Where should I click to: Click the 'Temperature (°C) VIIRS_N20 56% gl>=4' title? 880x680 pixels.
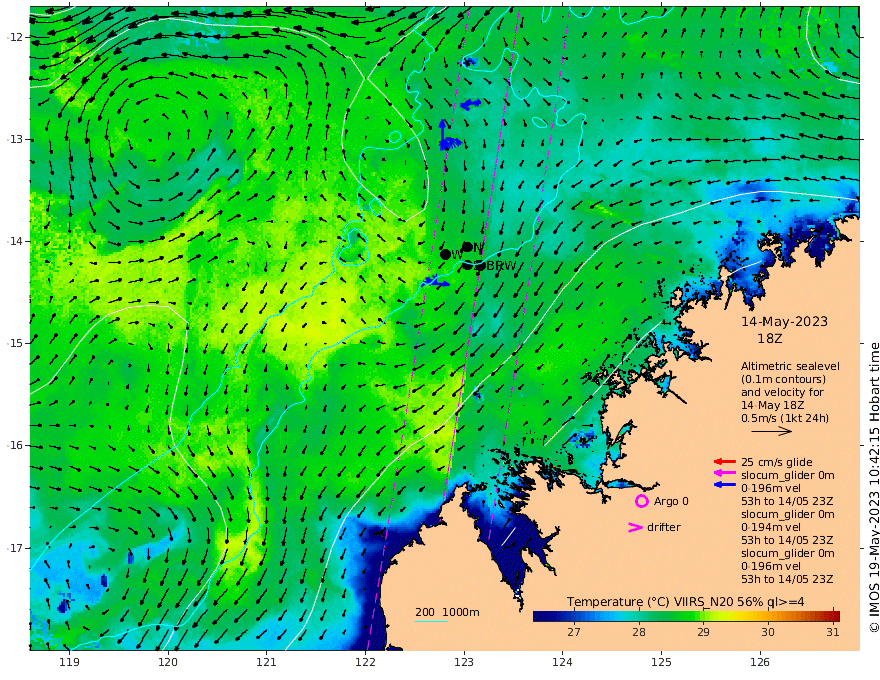685,601
